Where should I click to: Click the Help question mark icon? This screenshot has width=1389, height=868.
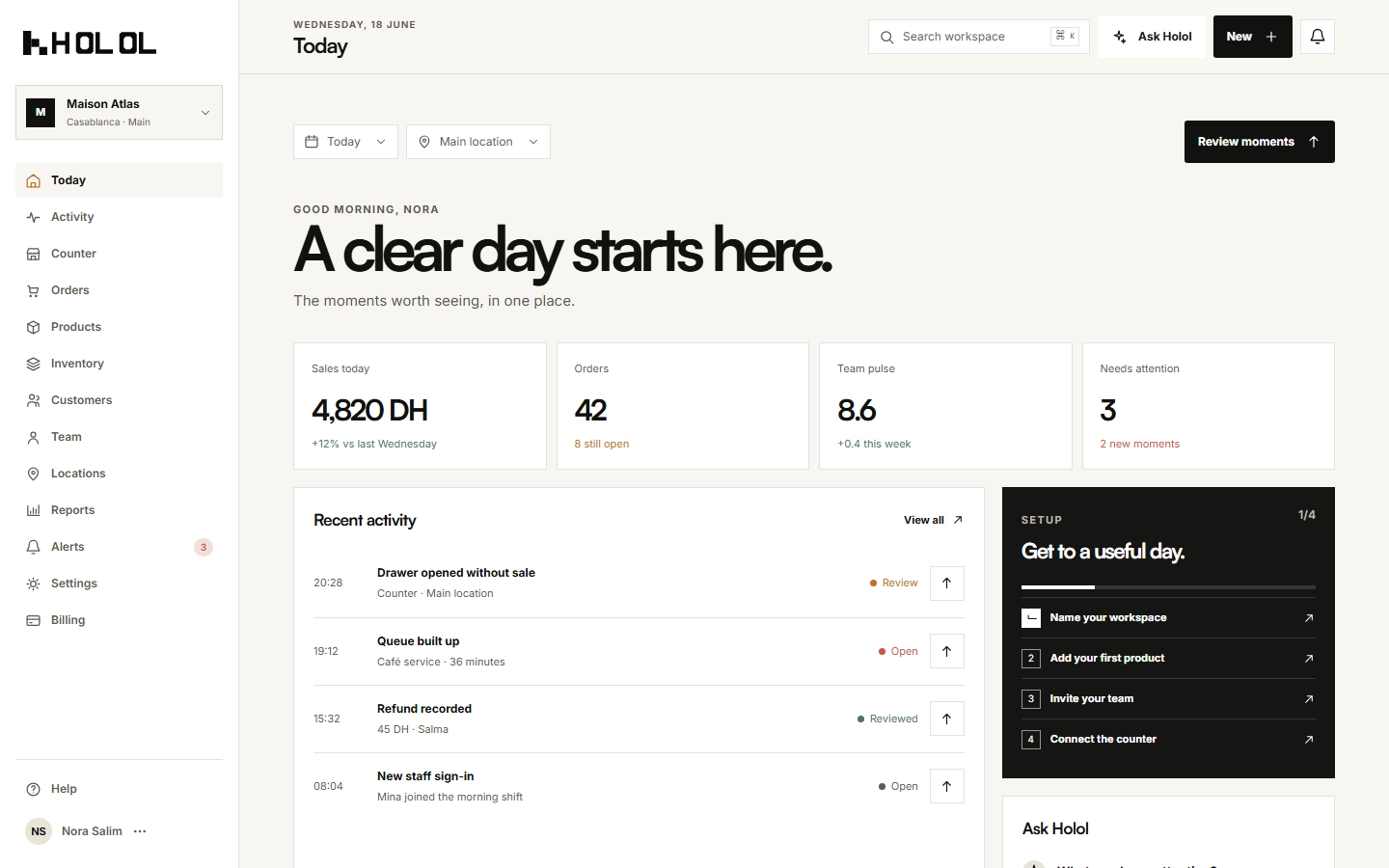(x=34, y=789)
